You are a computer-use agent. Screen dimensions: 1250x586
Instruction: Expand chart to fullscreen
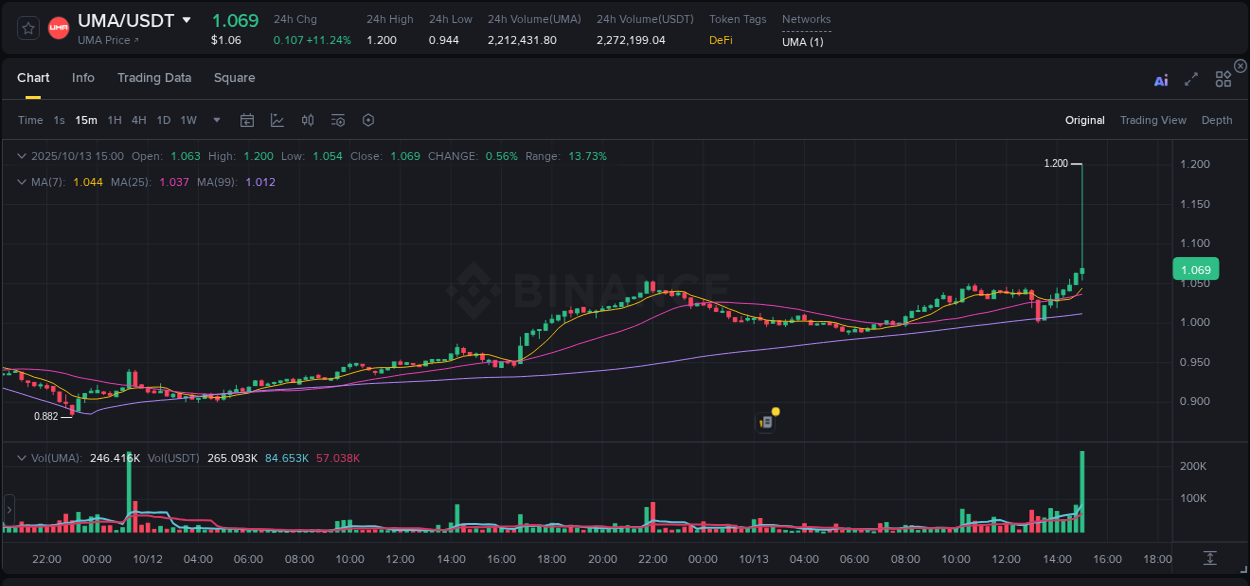[1191, 79]
